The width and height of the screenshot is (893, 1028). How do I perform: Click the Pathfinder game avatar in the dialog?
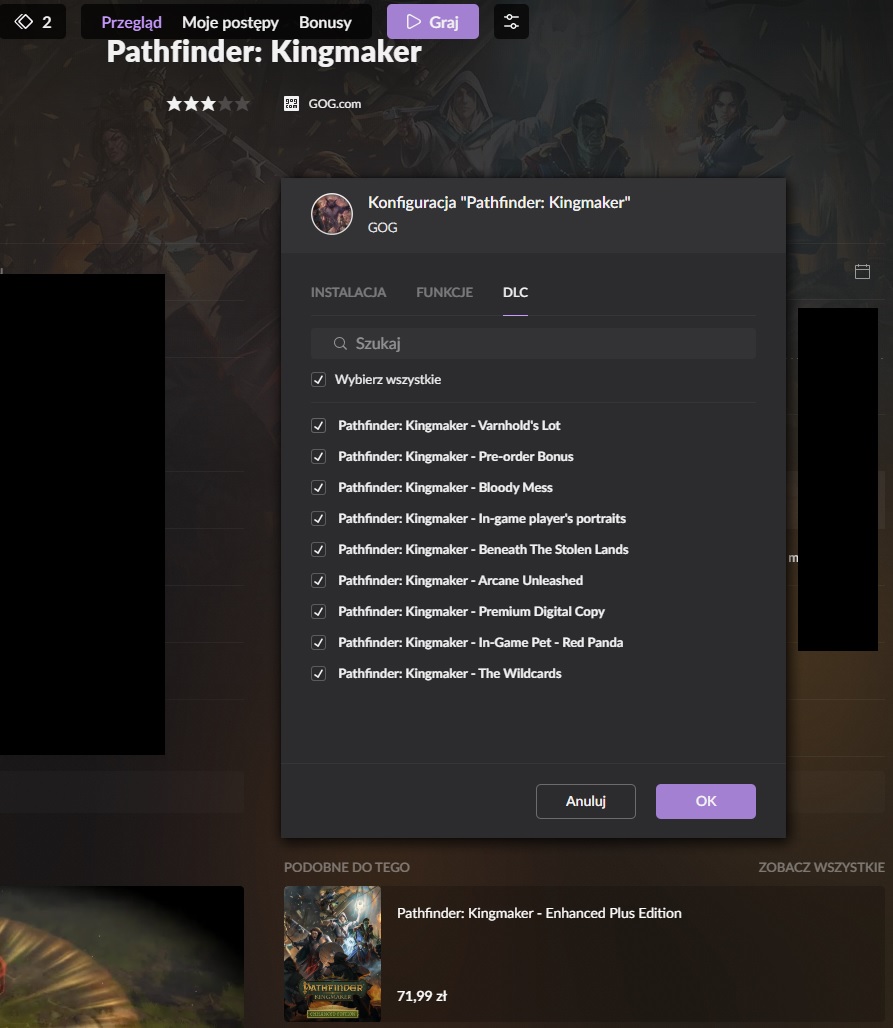(332, 214)
